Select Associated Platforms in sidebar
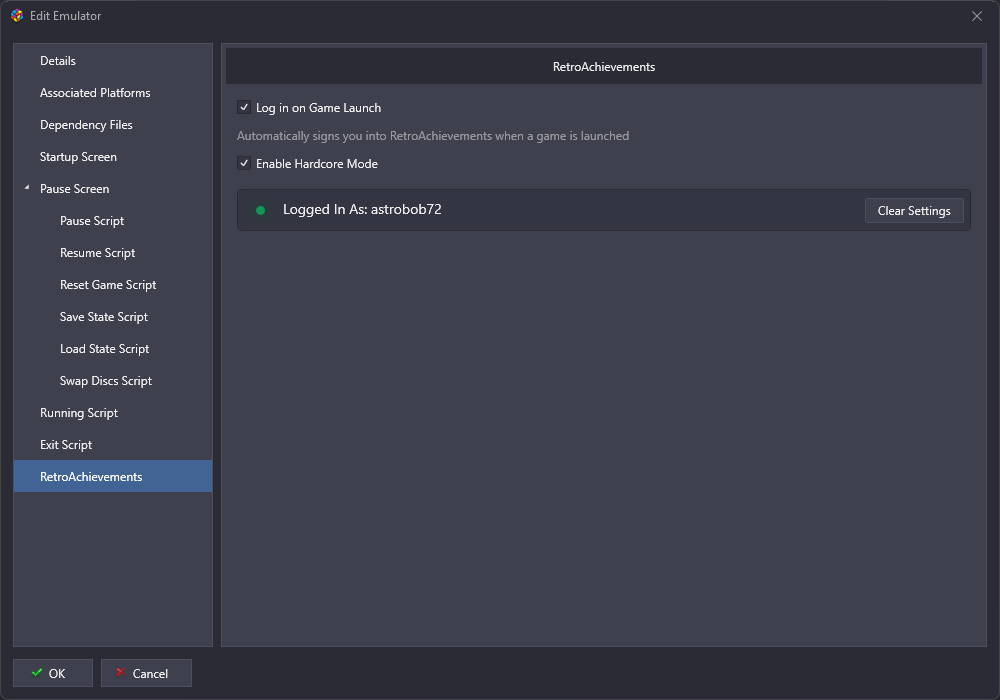The image size is (1000, 700). (113, 92)
